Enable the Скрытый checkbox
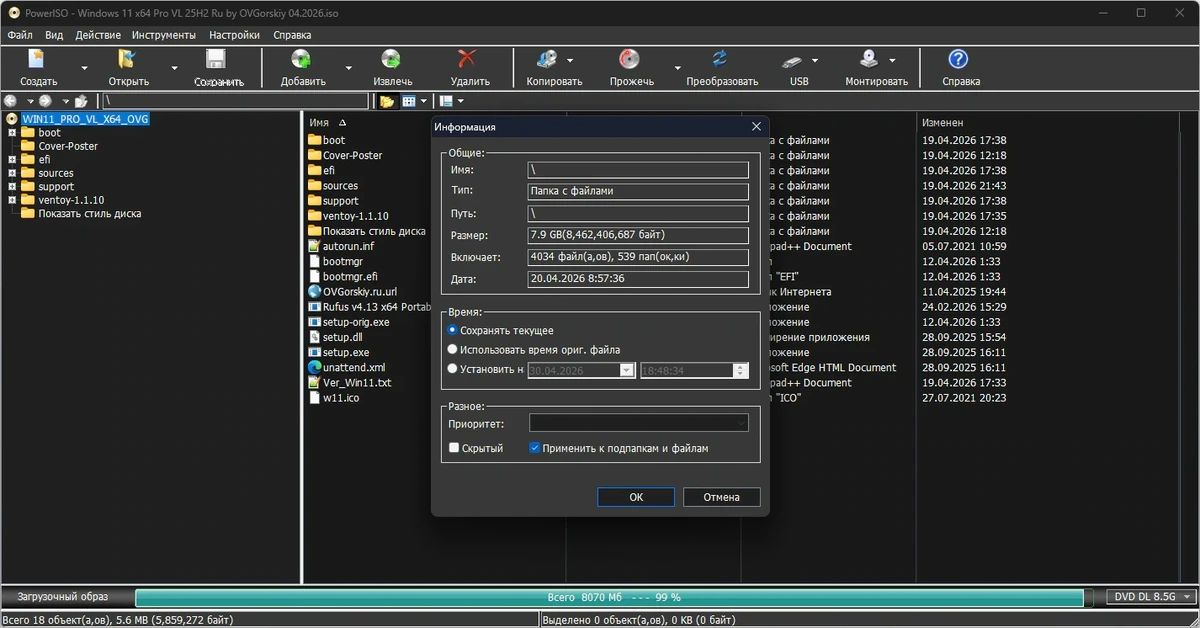 coord(454,448)
